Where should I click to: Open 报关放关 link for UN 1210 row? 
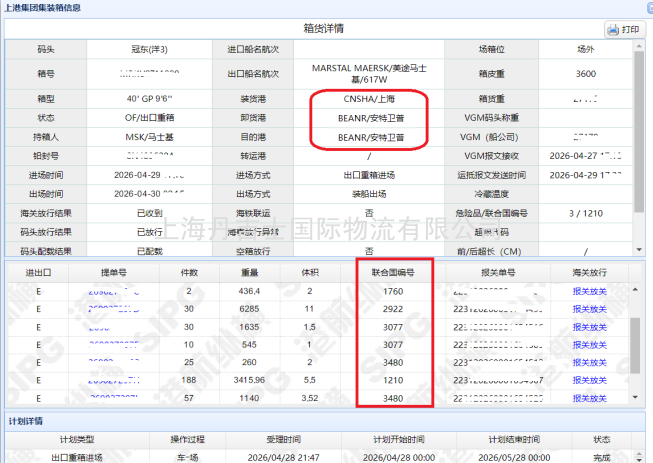click(x=589, y=380)
